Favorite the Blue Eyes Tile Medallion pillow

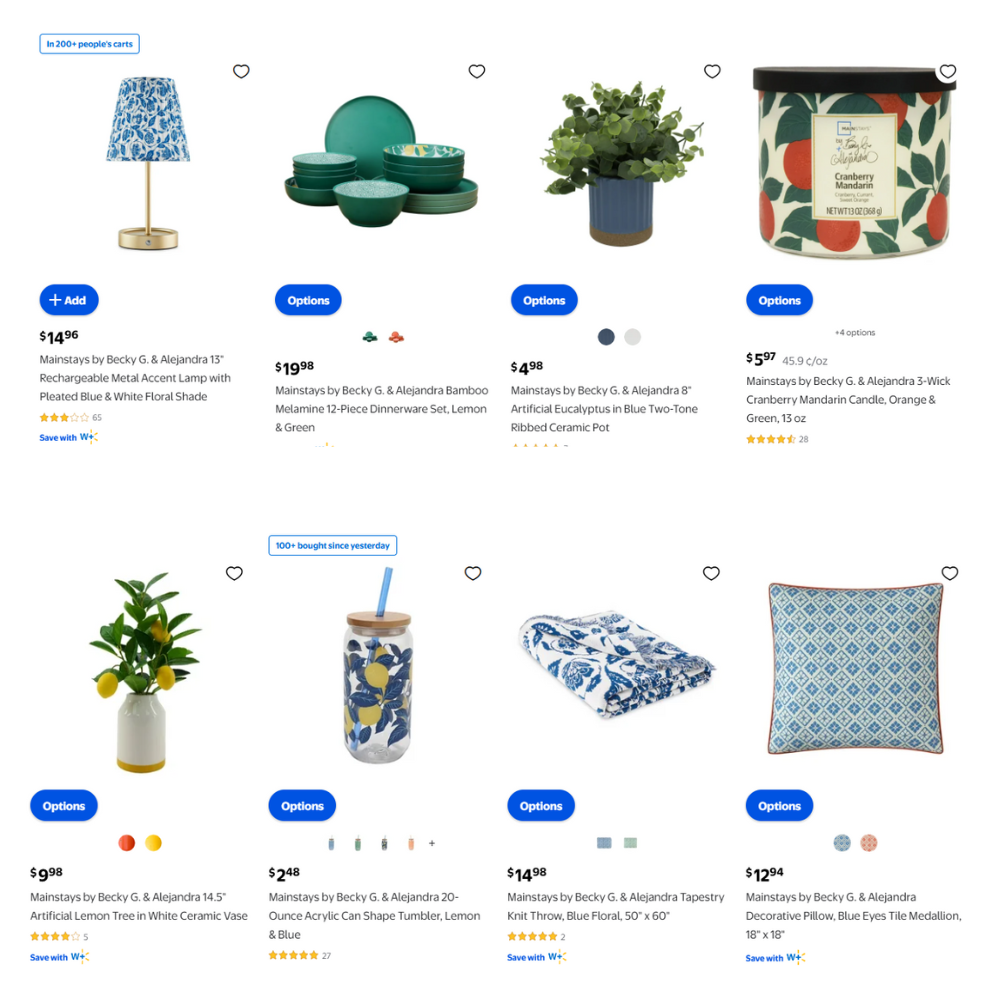tap(950, 573)
